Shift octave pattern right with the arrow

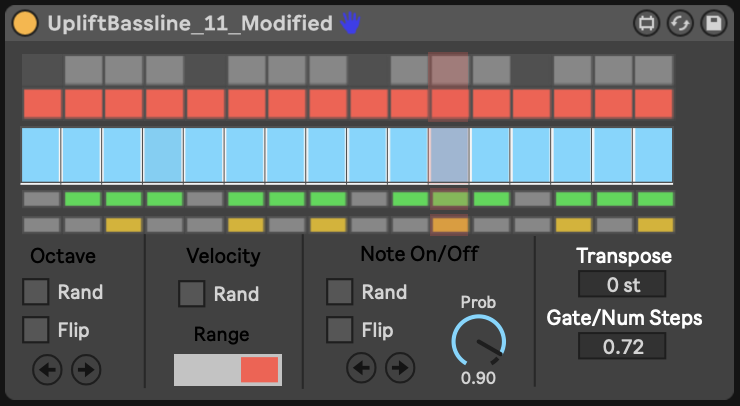click(x=86, y=369)
